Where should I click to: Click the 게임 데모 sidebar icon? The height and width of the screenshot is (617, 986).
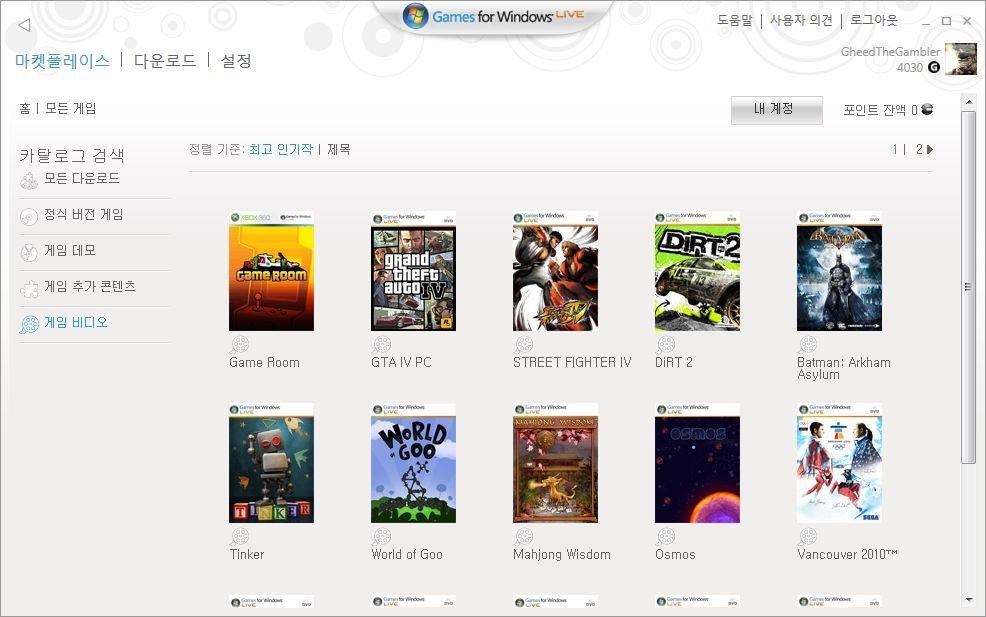(x=29, y=253)
